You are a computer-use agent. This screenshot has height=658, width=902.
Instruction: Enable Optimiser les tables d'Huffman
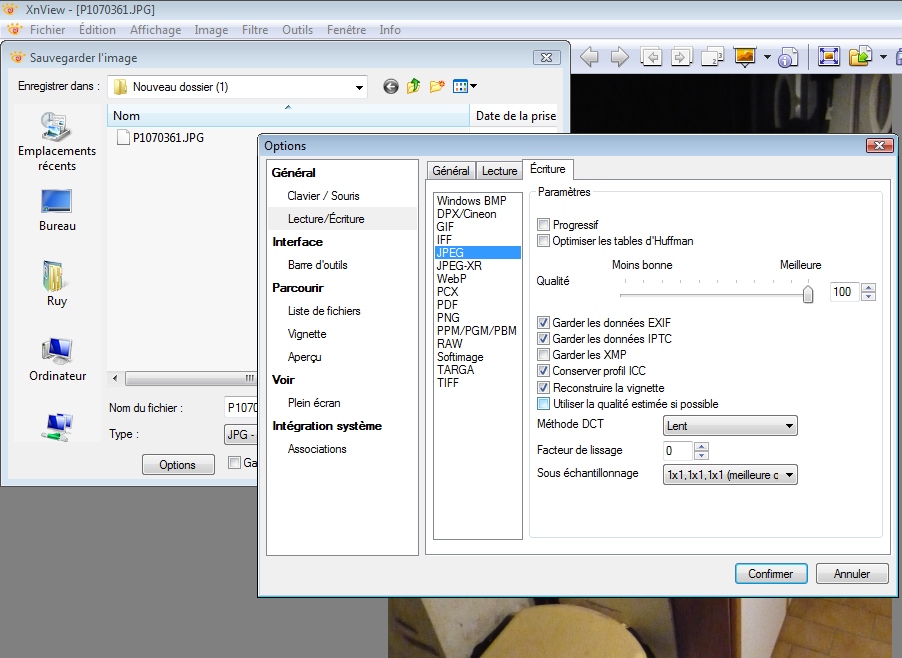tap(543, 240)
